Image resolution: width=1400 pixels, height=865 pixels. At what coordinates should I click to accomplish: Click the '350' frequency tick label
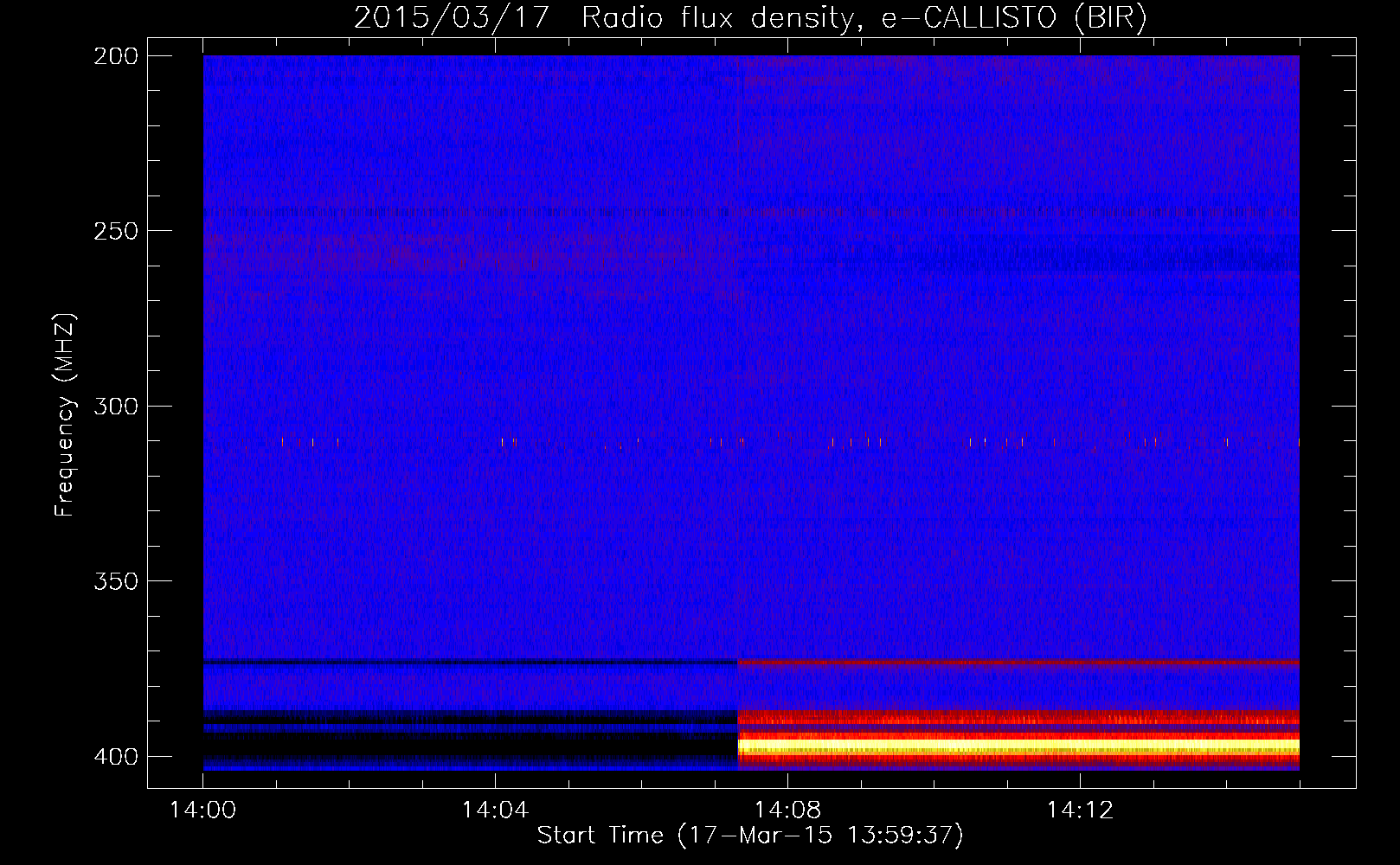[116, 581]
